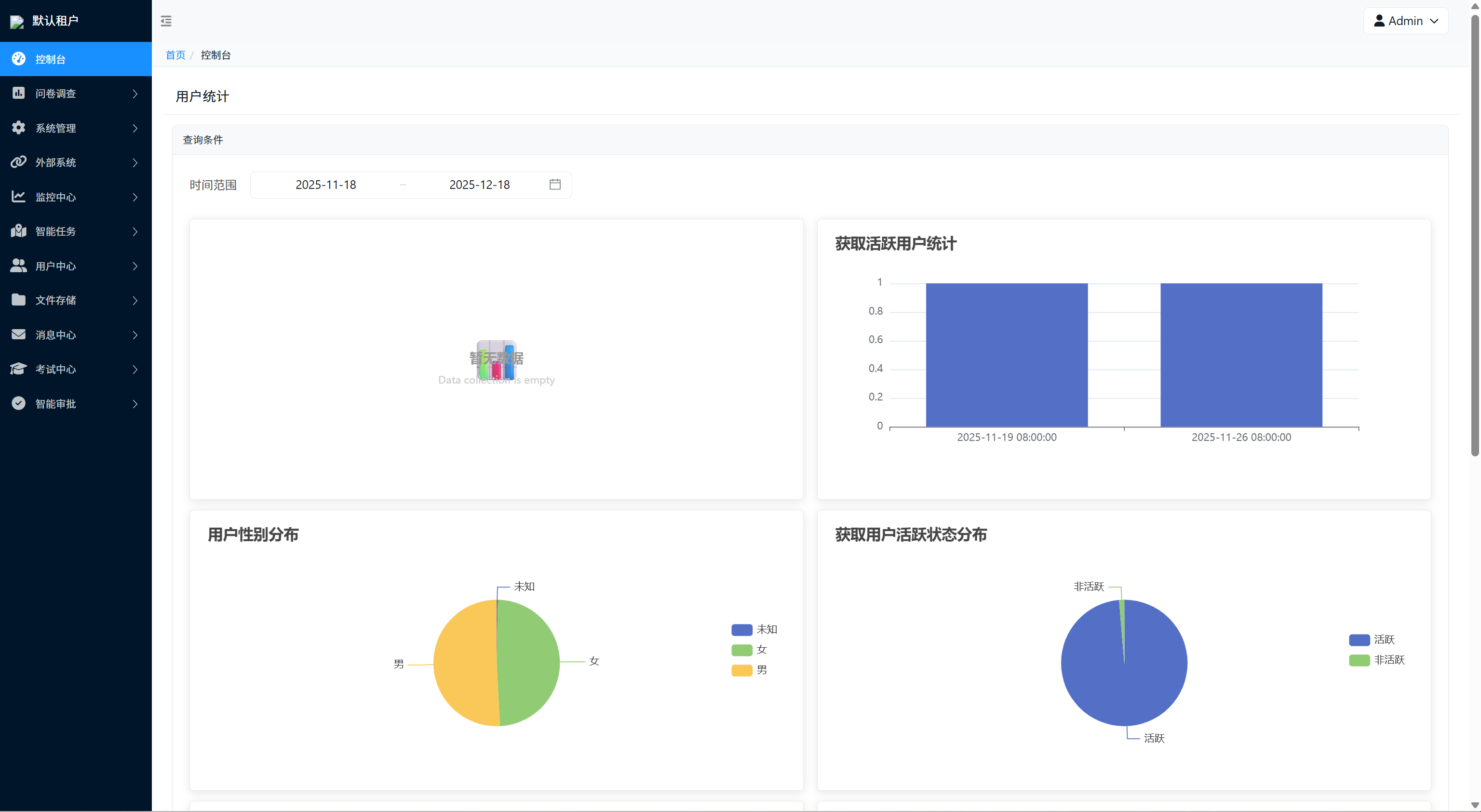Click the 考试中心 graduation cap icon
Viewport: 1481px width, 812px height.
pos(18,369)
